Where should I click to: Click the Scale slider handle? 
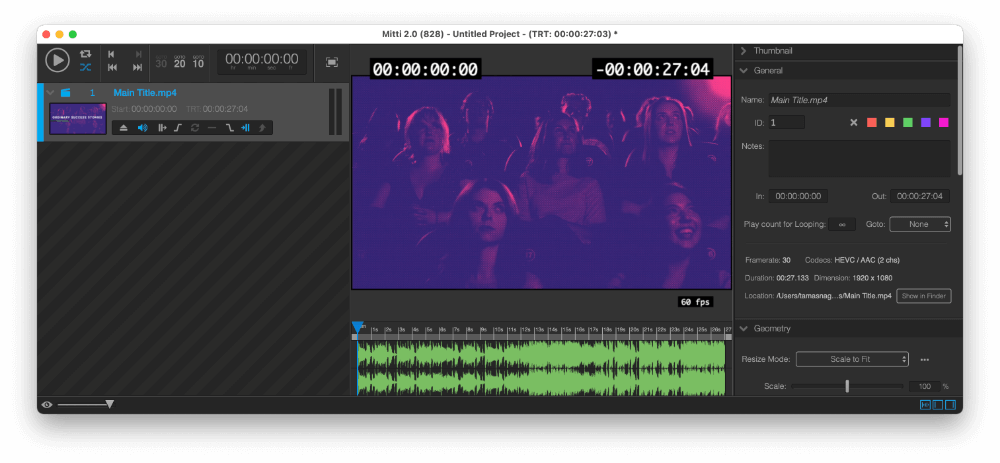(847, 386)
